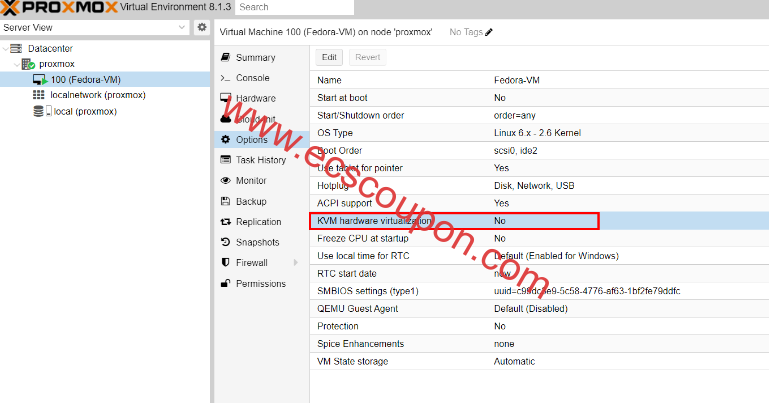
Task: Click the localnetwork grid icon
Action: click(x=38, y=95)
